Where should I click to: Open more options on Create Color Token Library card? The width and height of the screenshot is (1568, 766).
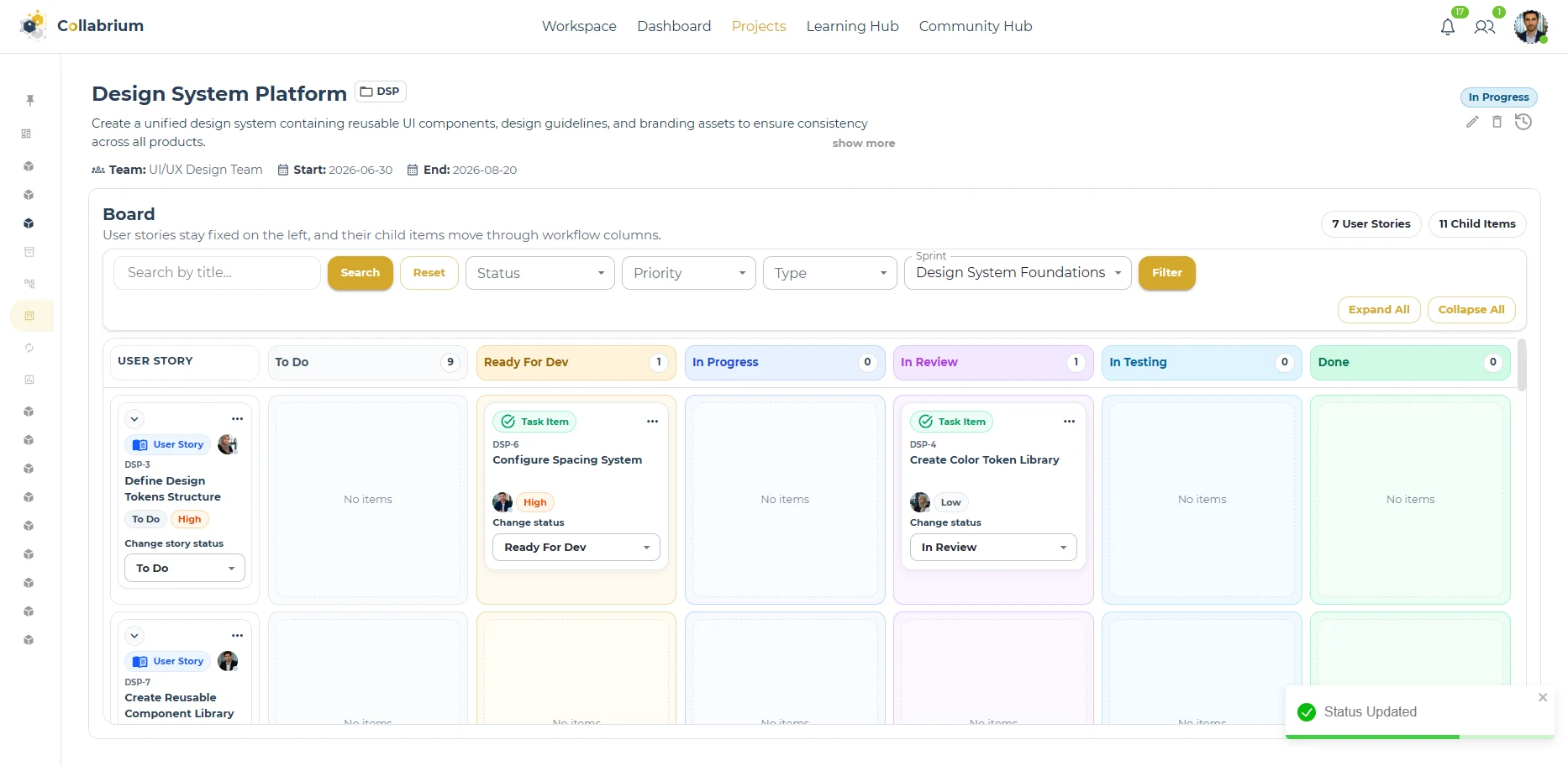coord(1069,422)
